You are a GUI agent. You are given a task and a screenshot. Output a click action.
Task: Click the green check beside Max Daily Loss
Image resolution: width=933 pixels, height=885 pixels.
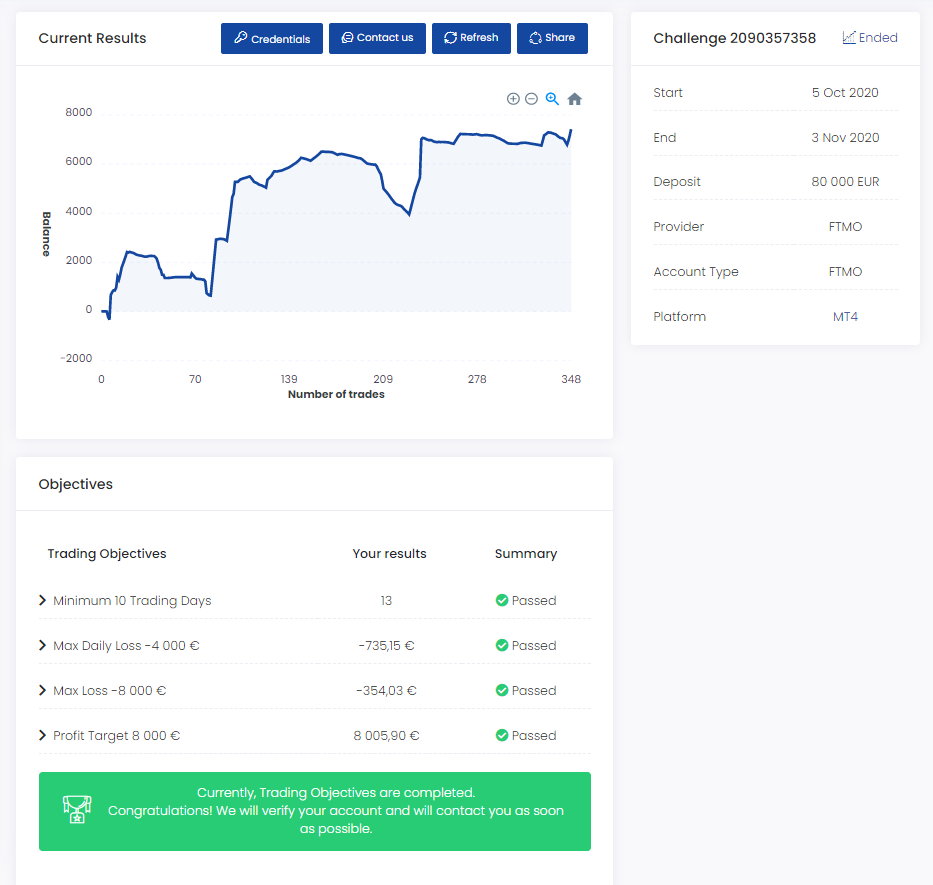coord(502,646)
